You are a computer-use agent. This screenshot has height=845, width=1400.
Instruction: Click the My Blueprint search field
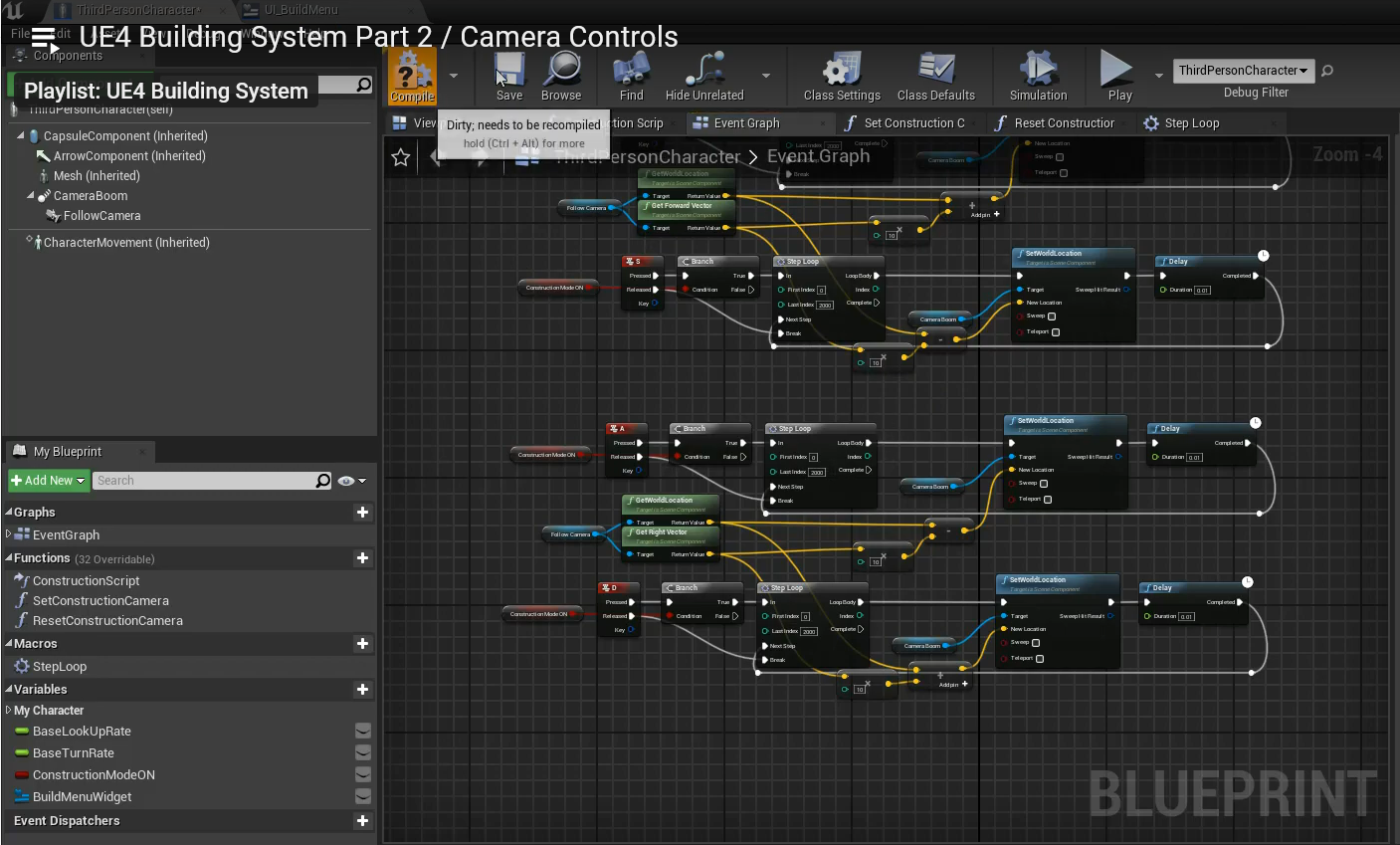pos(204,481)
